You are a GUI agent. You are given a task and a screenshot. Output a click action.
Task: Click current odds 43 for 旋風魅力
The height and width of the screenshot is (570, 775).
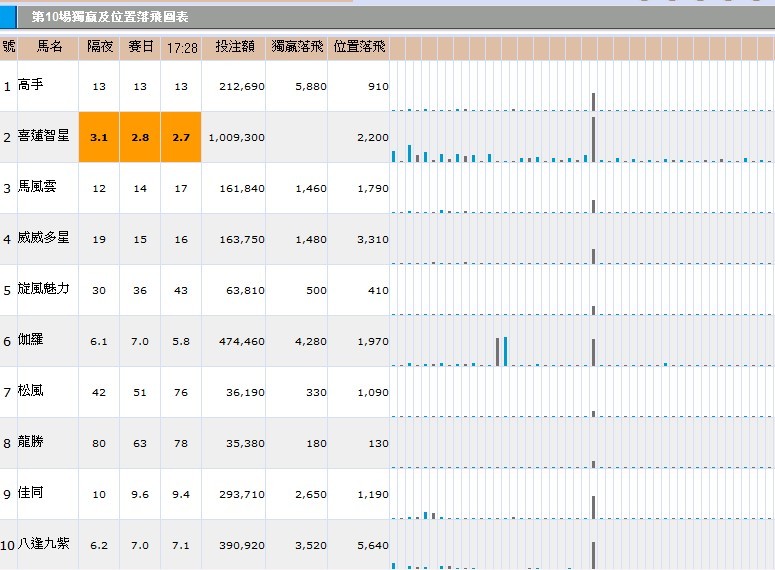pyautogui.click(x=181, y=290)
